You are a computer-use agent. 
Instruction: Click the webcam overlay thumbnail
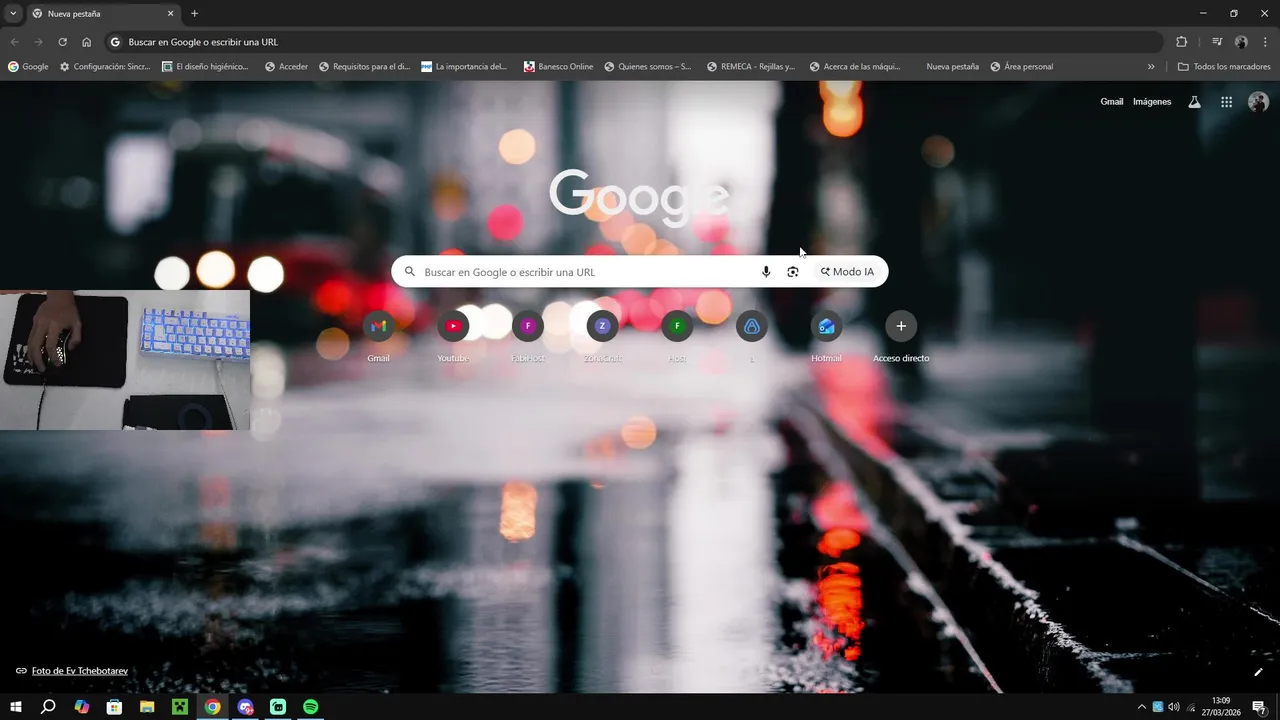[125, 360]
